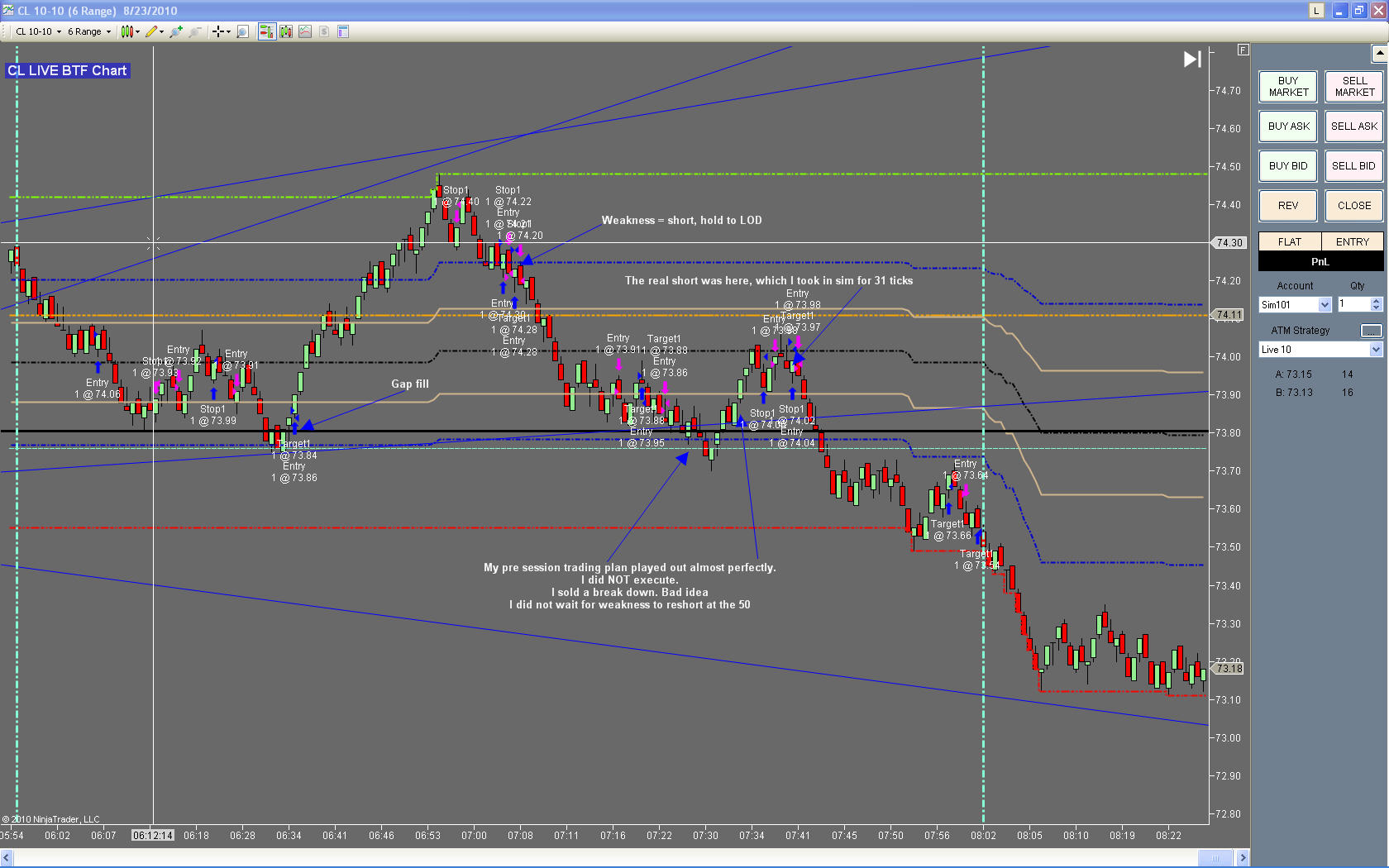Click 'My pre session trading plan' note
The height and width of the screenshot is (868, 1389).
coord(630,586)
